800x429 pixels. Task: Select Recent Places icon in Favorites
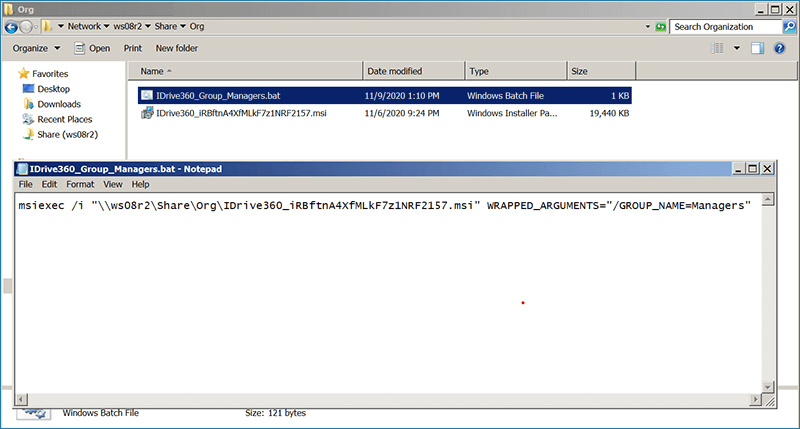pyautogui.click(x=29, y=119)
